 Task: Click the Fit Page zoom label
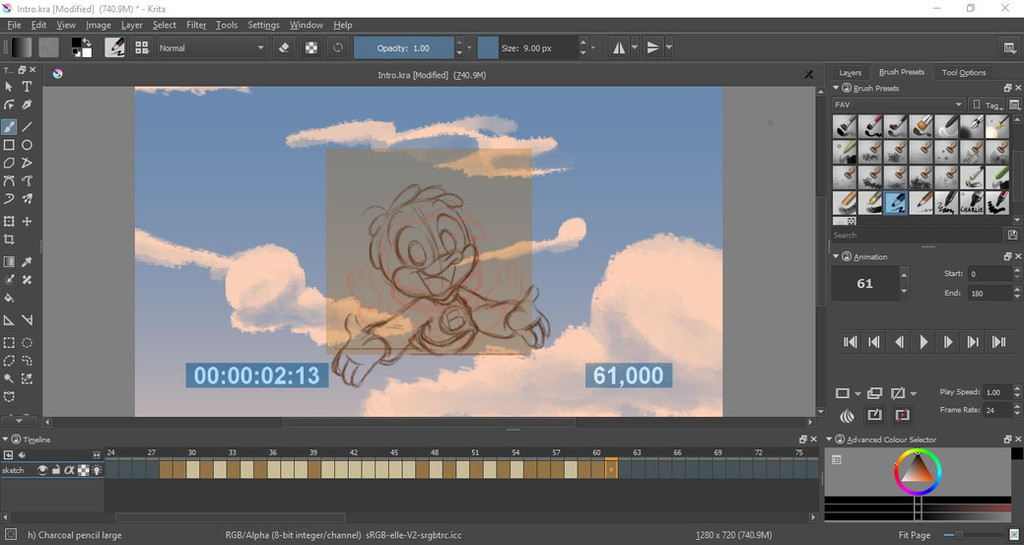click(x=914, y=535)
